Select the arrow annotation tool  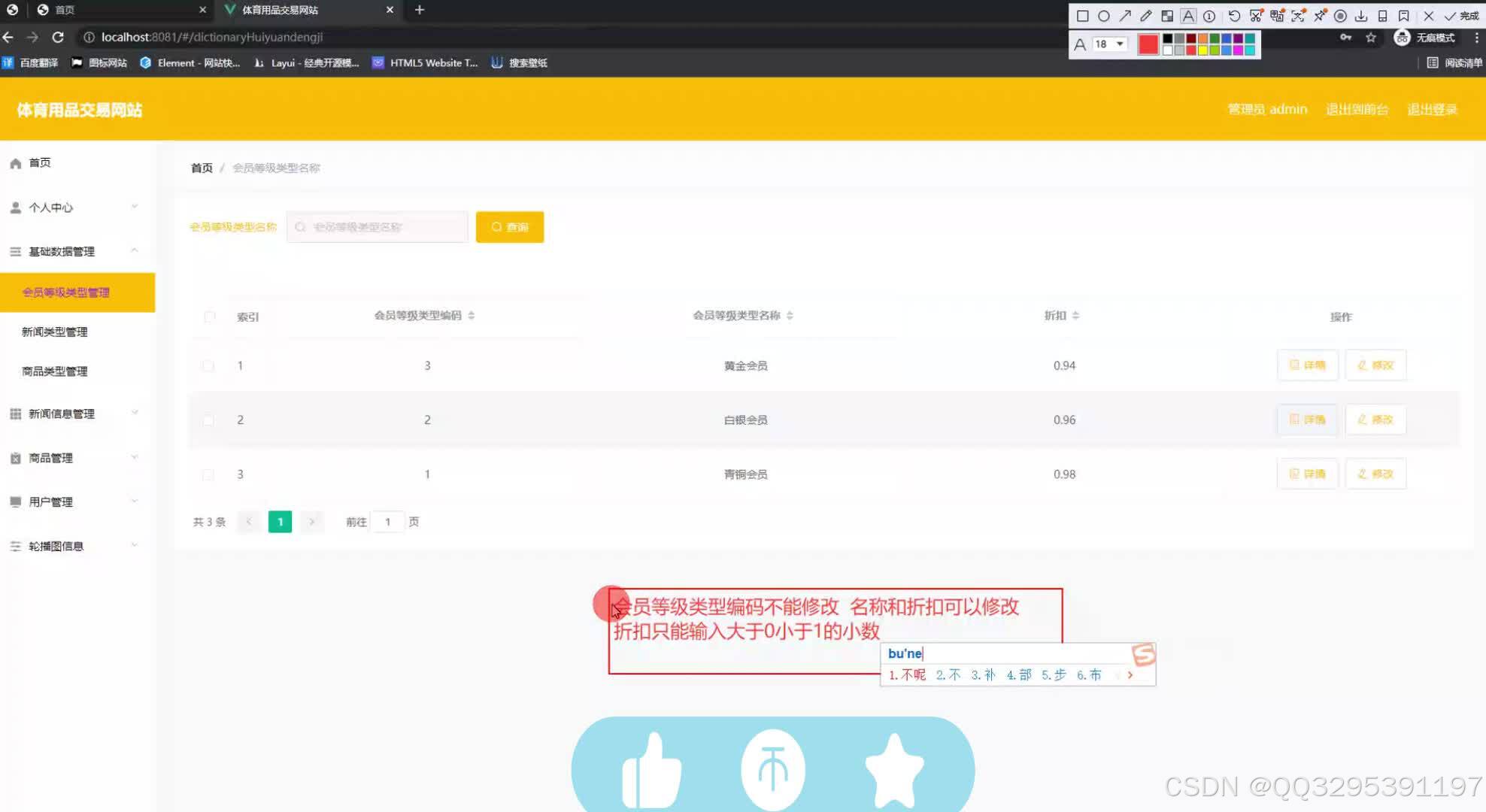pyautogui.click(x=1125, y=16)
